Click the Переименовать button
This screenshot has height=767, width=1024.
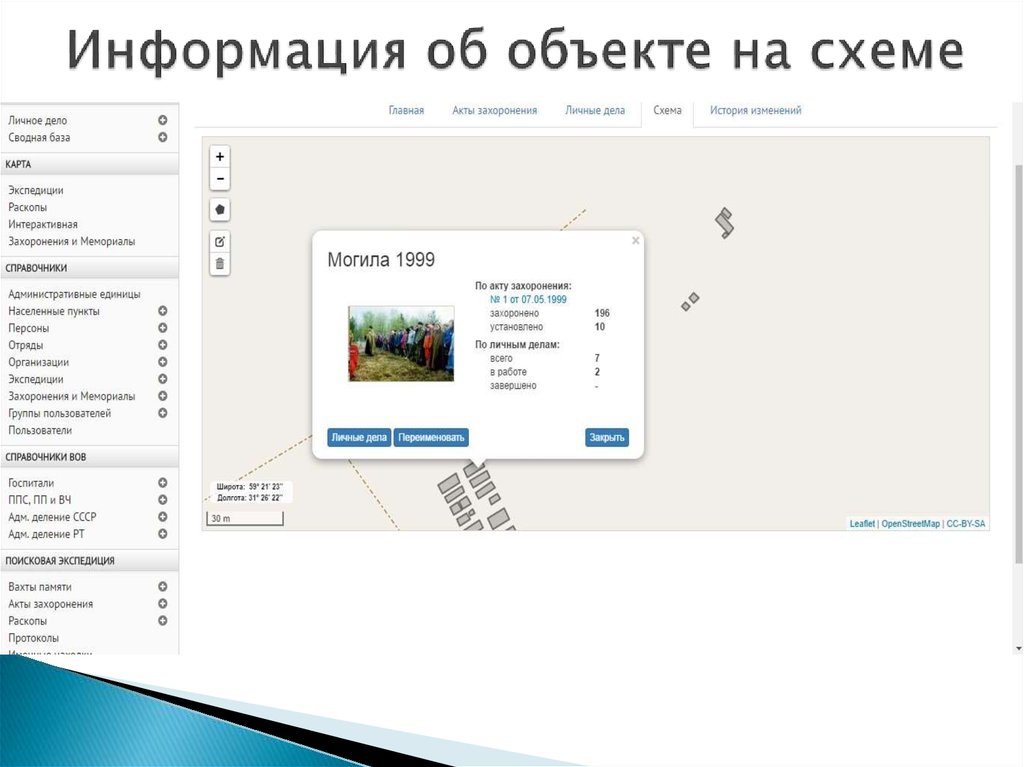coord(431,437)
